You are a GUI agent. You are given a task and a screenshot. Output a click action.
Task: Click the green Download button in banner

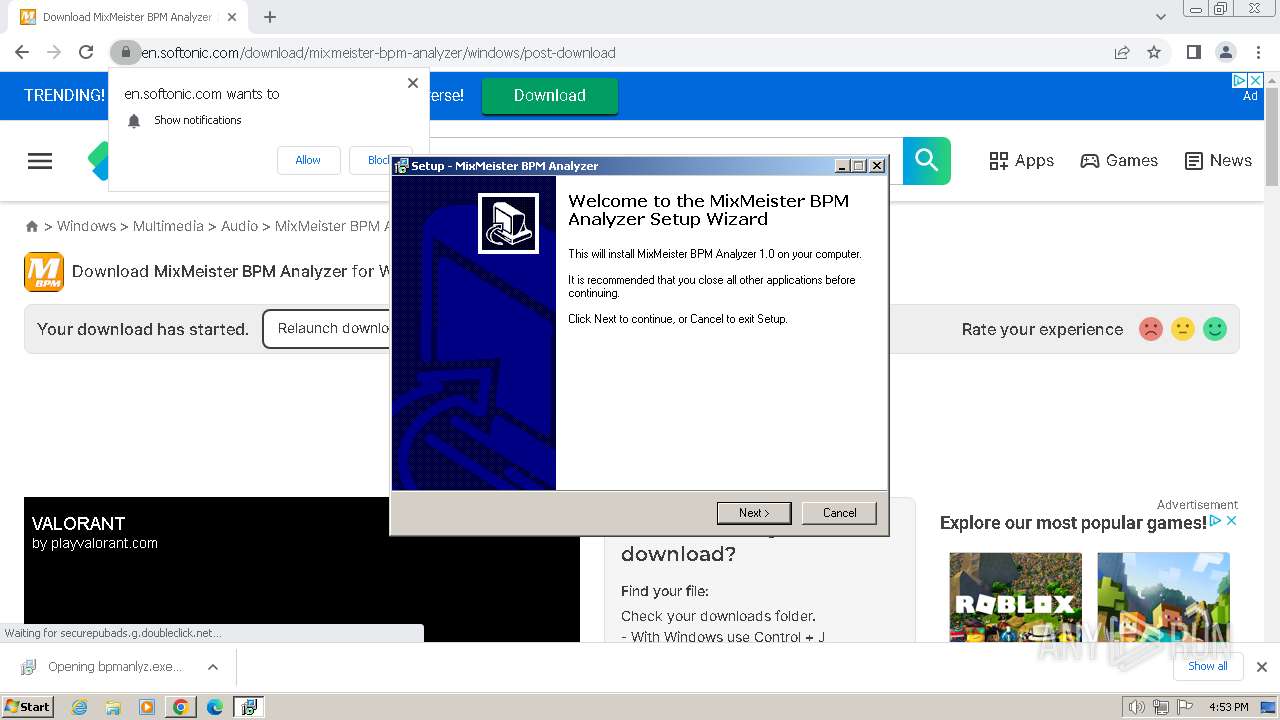point(550,95)
